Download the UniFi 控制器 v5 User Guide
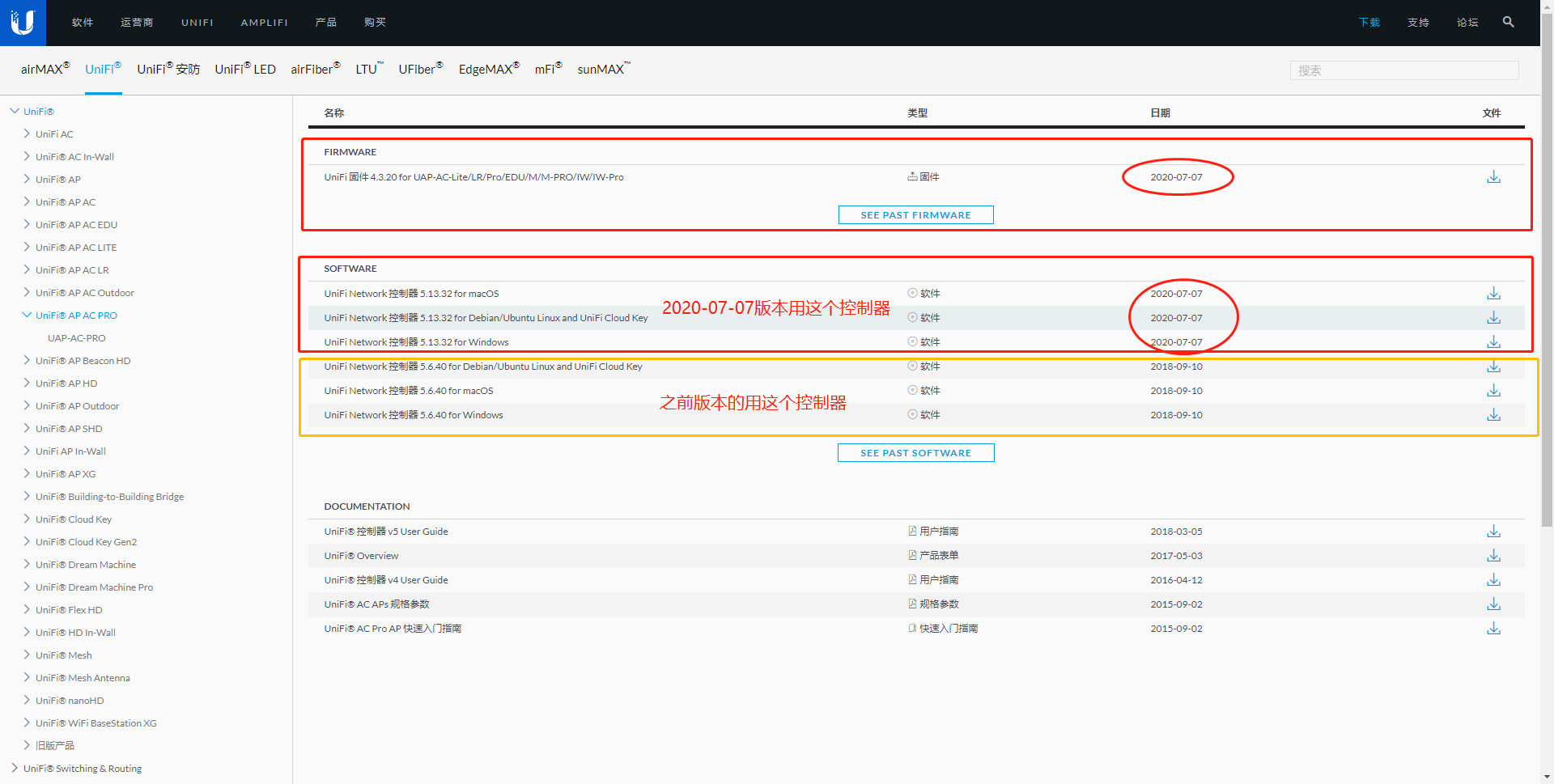1554x784 pixels. tap(1492, 531)
